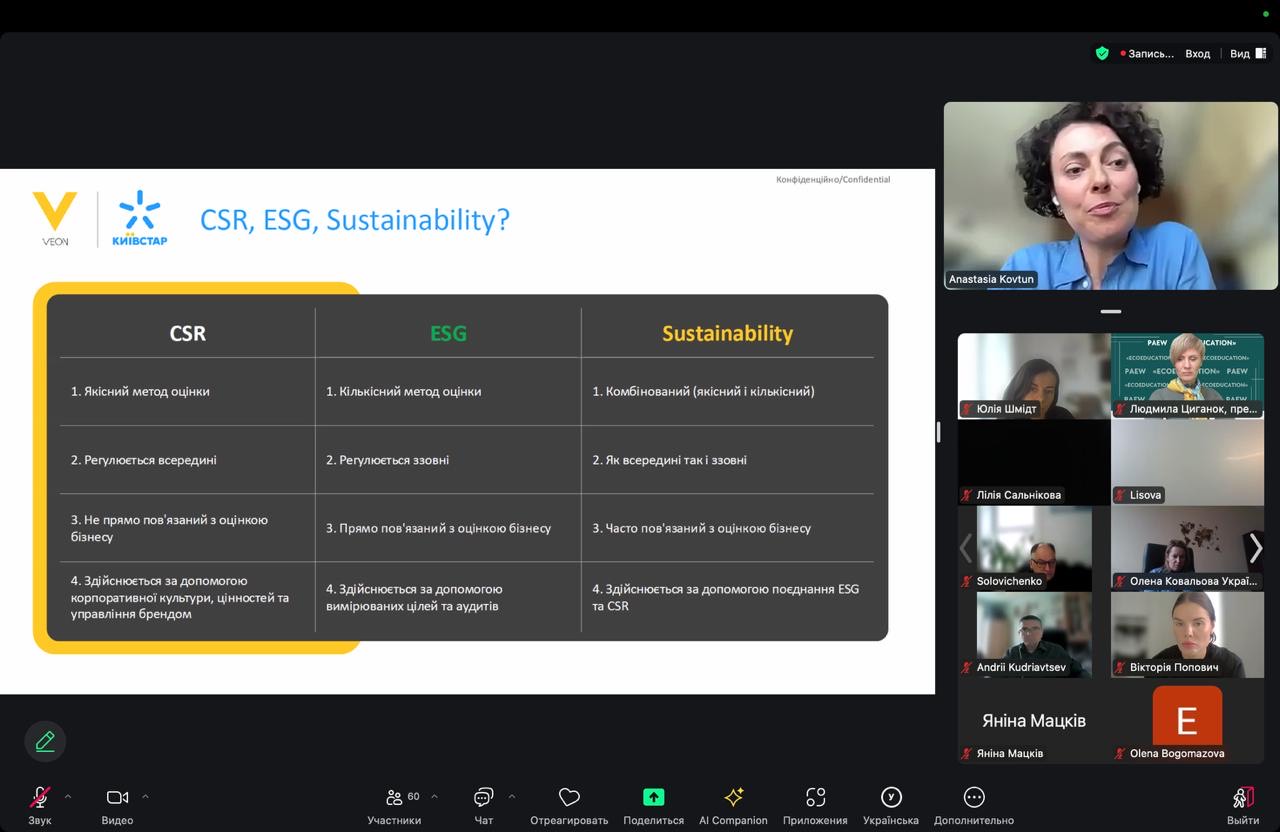The width and height of the screenshot is (1280, 832).
Task: Open the Reactions heart icon
Action: coord(569,797)
